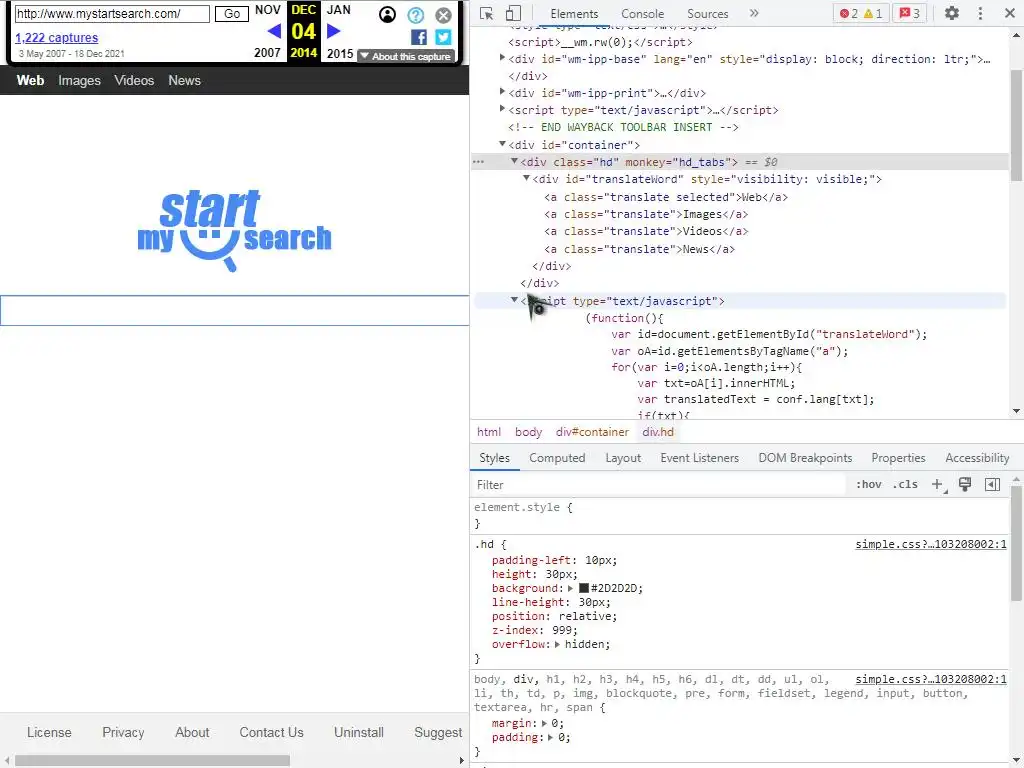The width and height of the screenshot is (1024, 768).
Task: Close the Wayback toolbar
Action: coord(443,15)
